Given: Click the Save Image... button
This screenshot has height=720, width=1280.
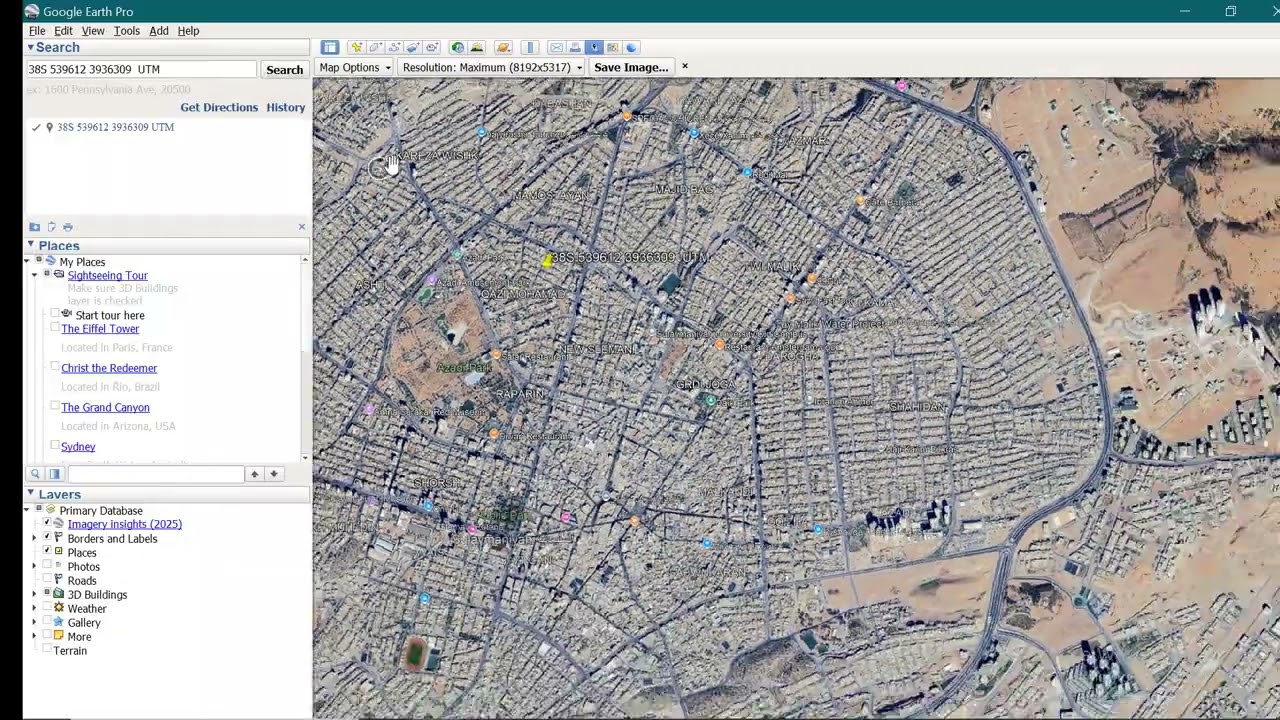Looking at the screenshot, I should [631, 67].
